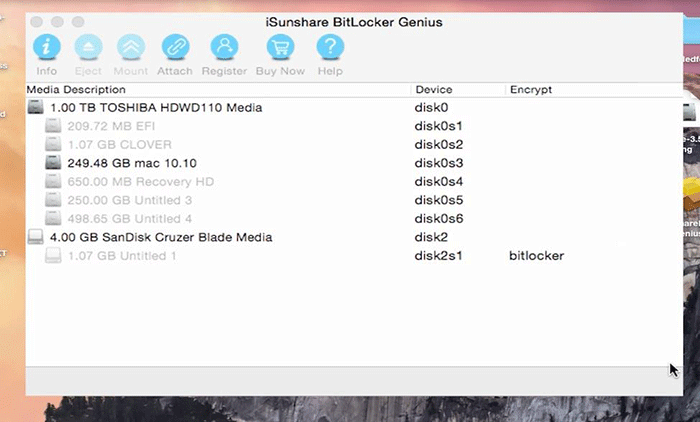
Task: Select the SanDisk Cruzer Blade drive icon
Action: [35, 237]
